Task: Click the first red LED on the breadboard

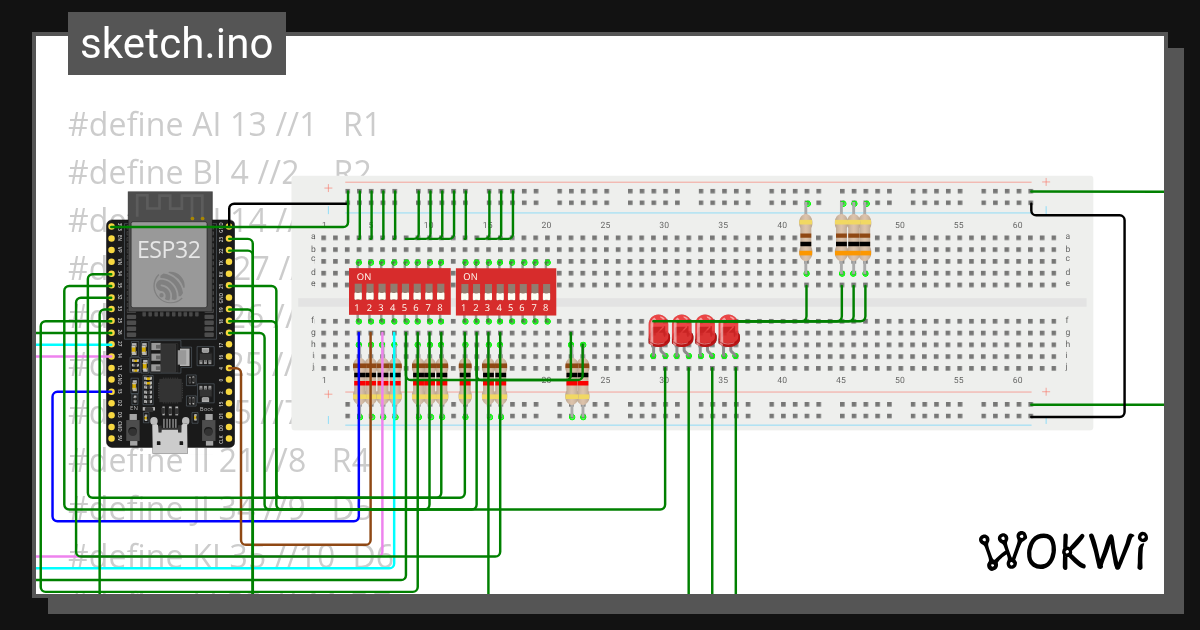Action: pyautogui.click(x=658, y=330)
